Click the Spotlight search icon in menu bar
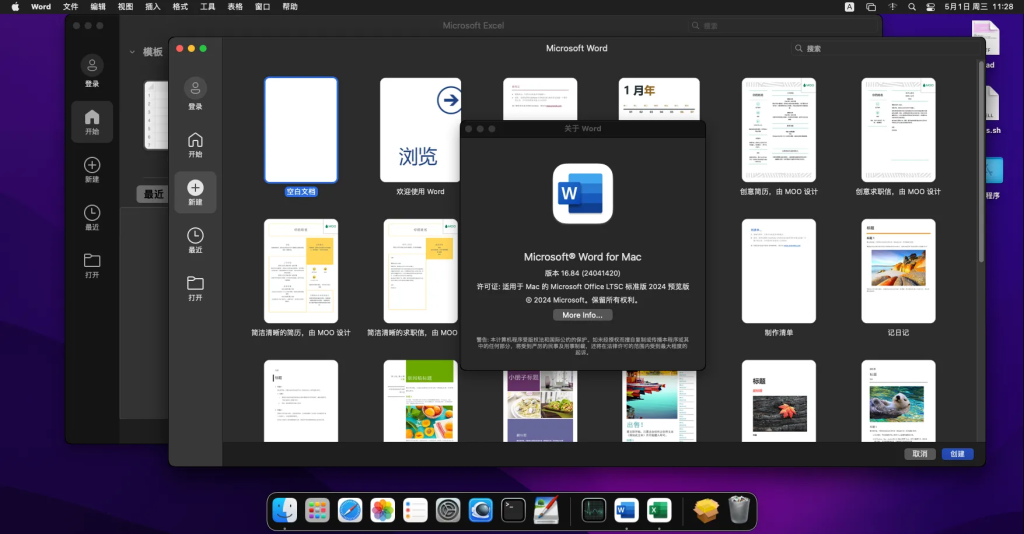The width and height of the screenshot is (1024, 534). 912,7
